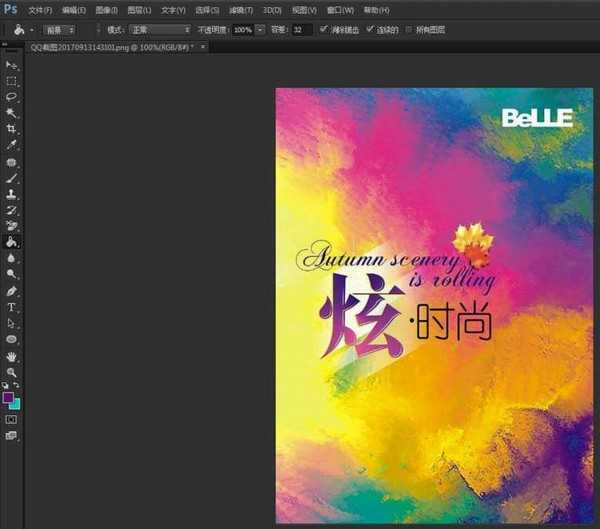Select the Crop tool
Image resolution: width=600 pixels, height=529 pixels.
pyautogui.click(x=12, y=129)
